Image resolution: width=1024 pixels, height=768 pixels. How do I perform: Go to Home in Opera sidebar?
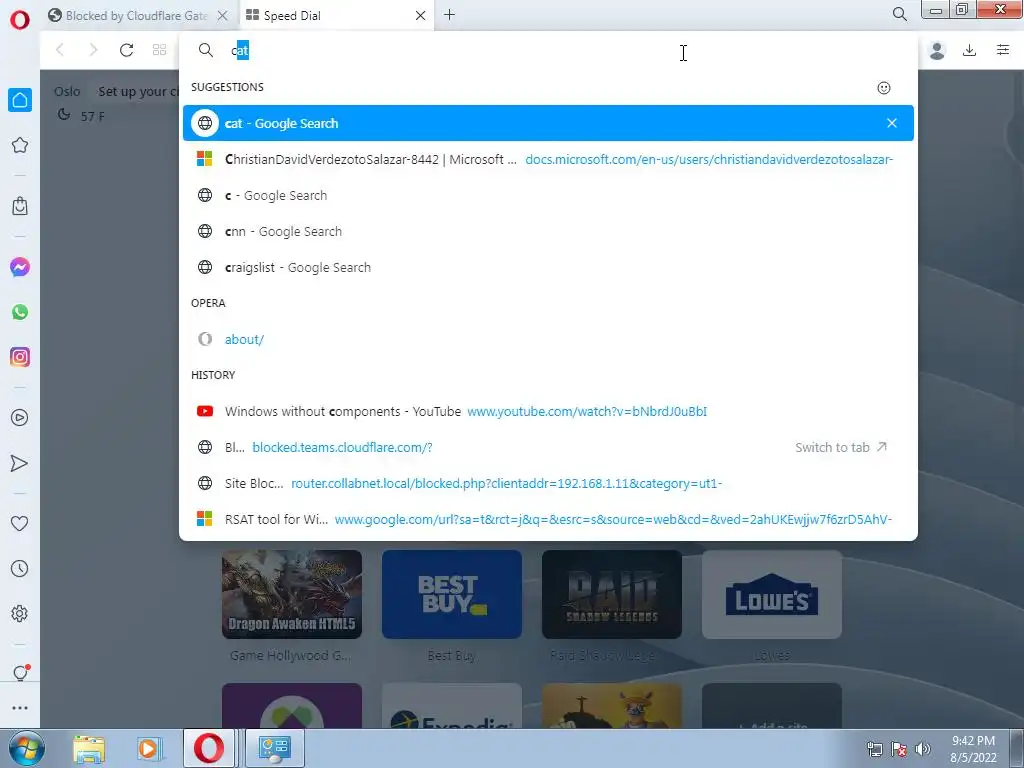click(20, 100)
